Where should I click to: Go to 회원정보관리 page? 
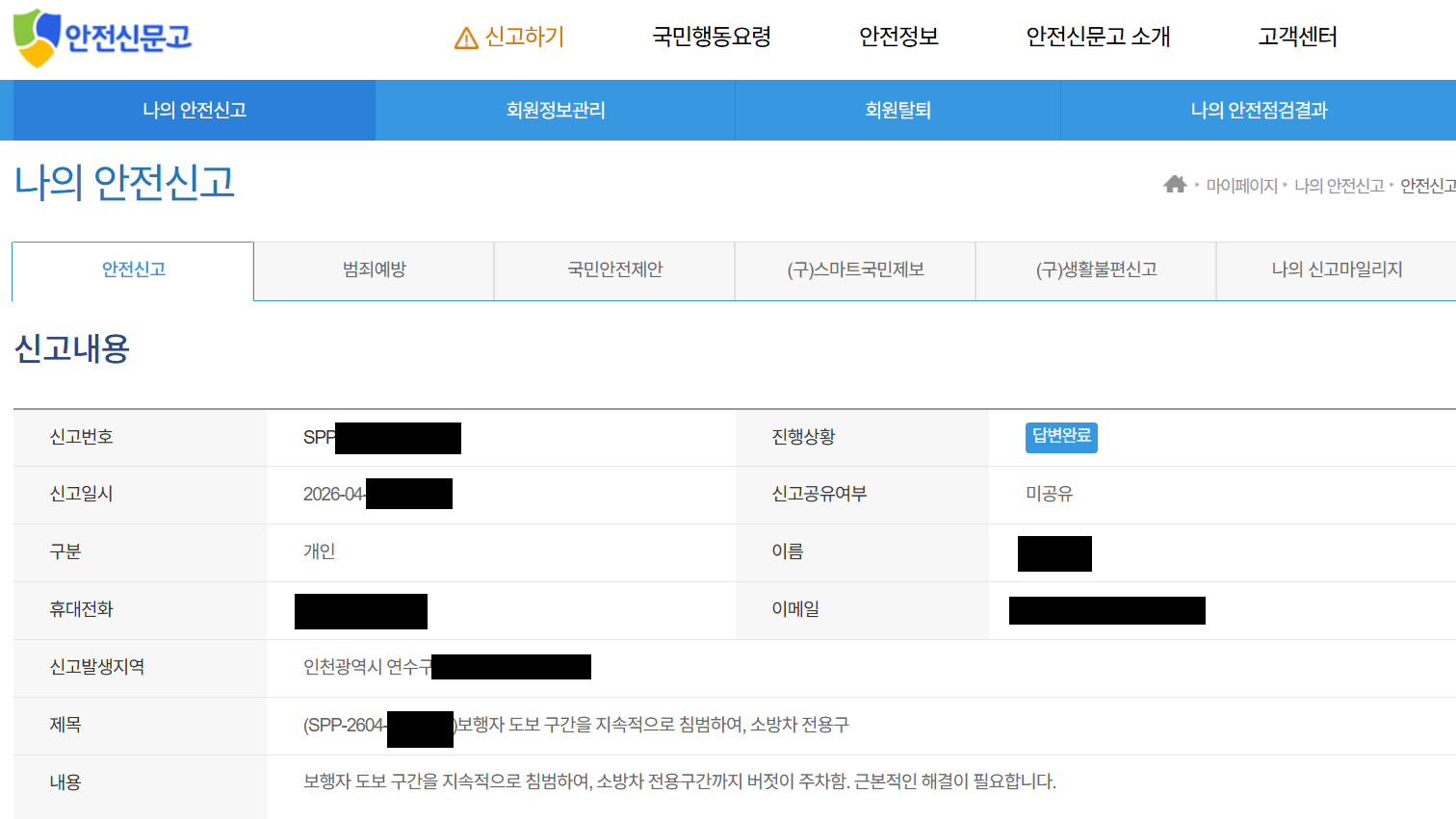click(556, 110)
